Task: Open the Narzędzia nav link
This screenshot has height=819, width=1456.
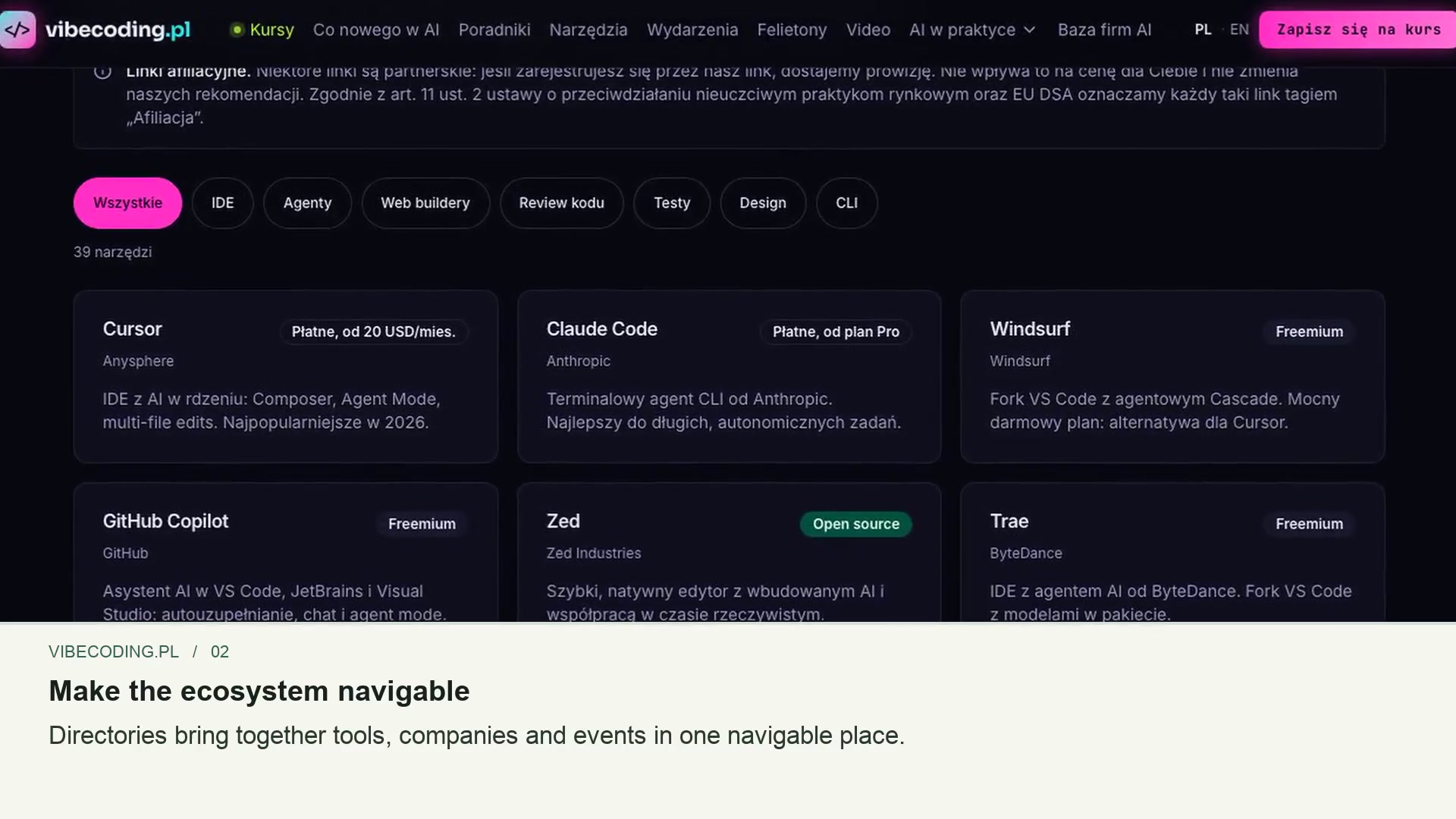Action: (x=588, y=30)
